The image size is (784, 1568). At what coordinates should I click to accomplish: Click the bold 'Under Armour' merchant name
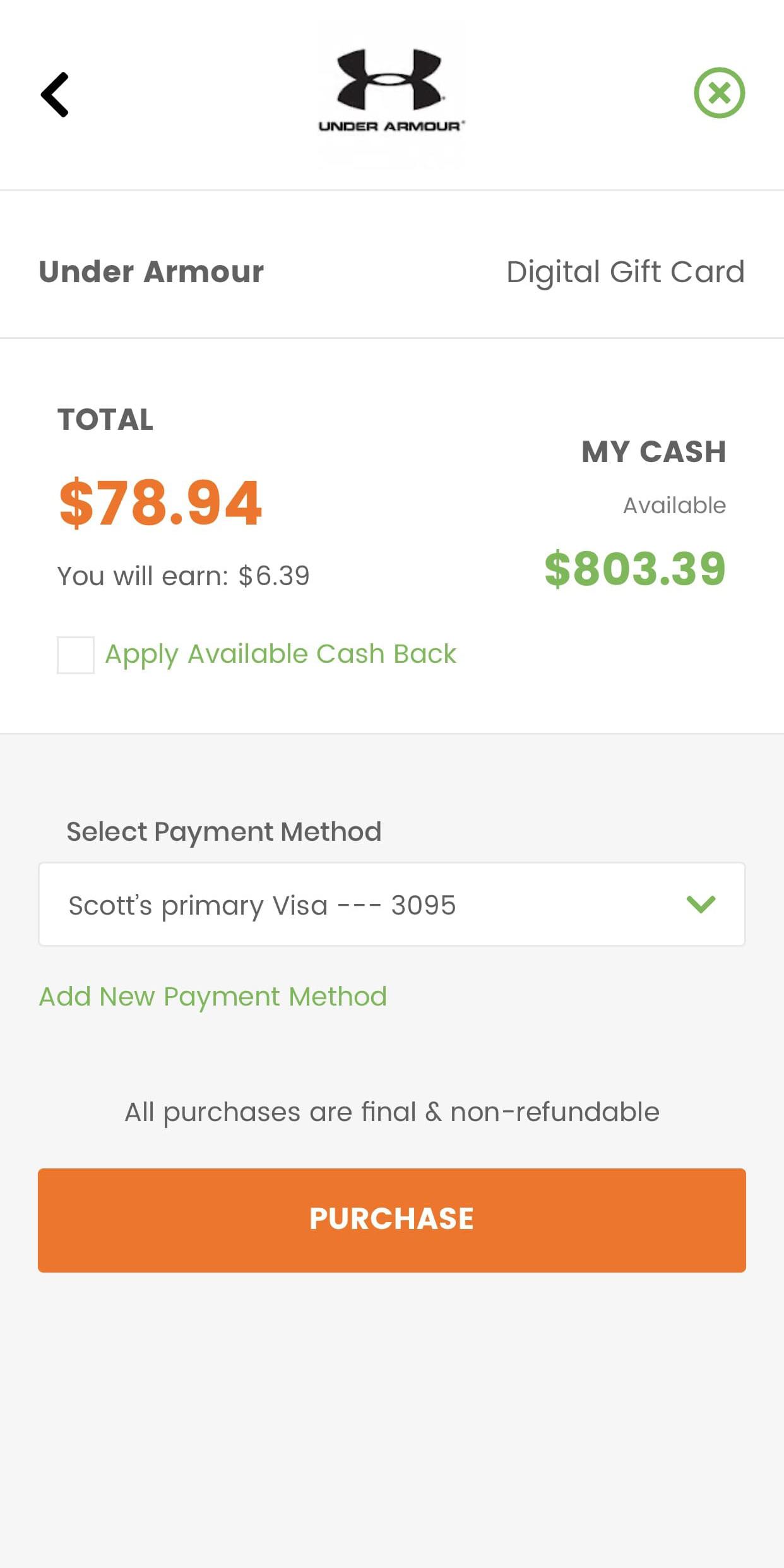coord(151,272)
